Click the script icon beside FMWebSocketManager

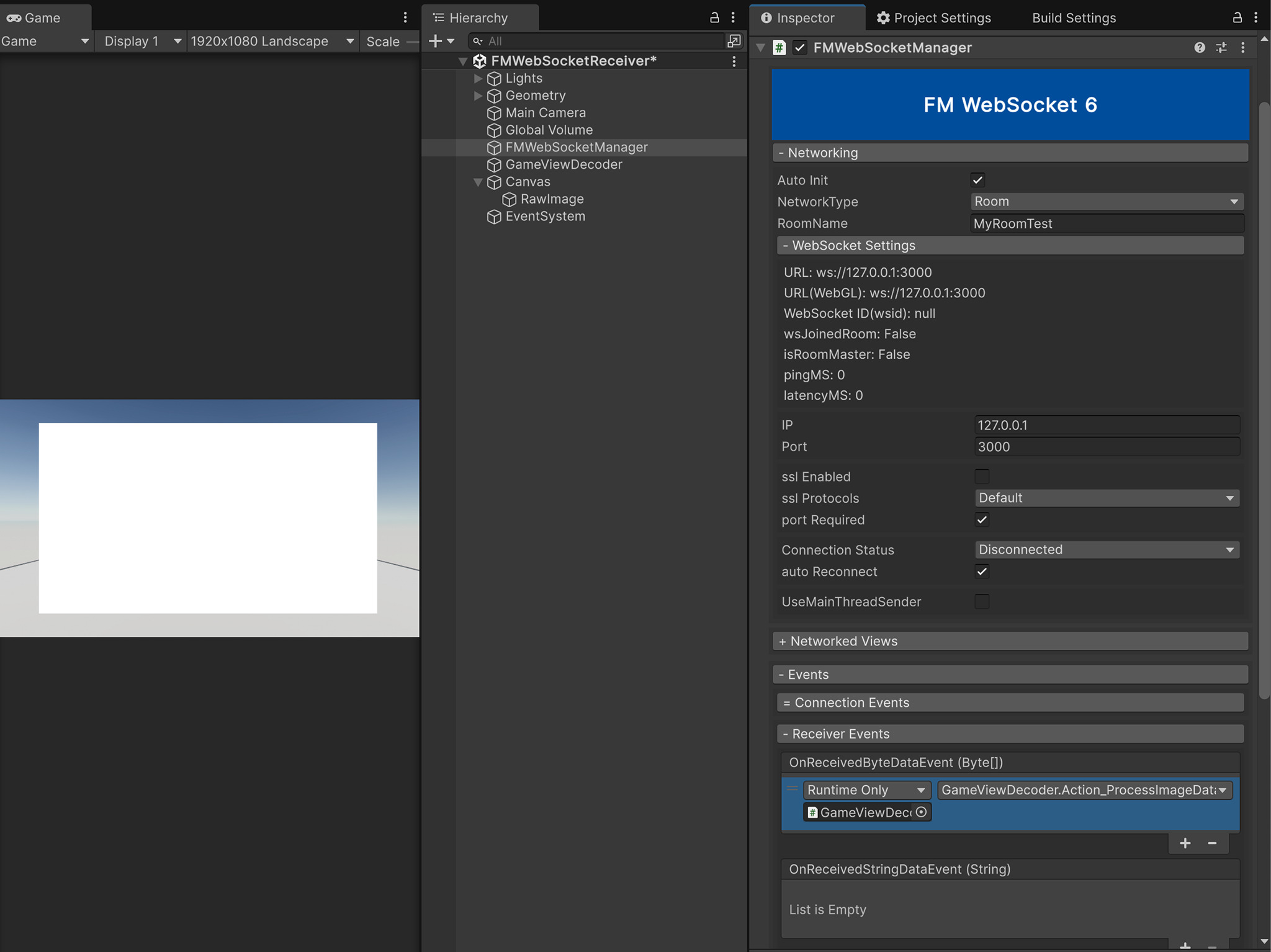pyautogui.click(x=779, y=47)
